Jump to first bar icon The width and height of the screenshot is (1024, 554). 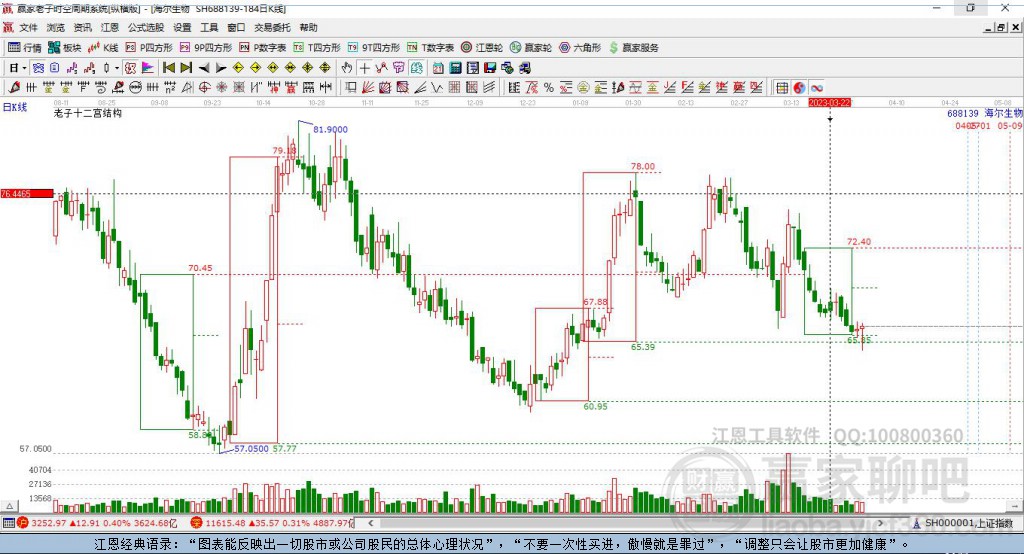(168, 68)
